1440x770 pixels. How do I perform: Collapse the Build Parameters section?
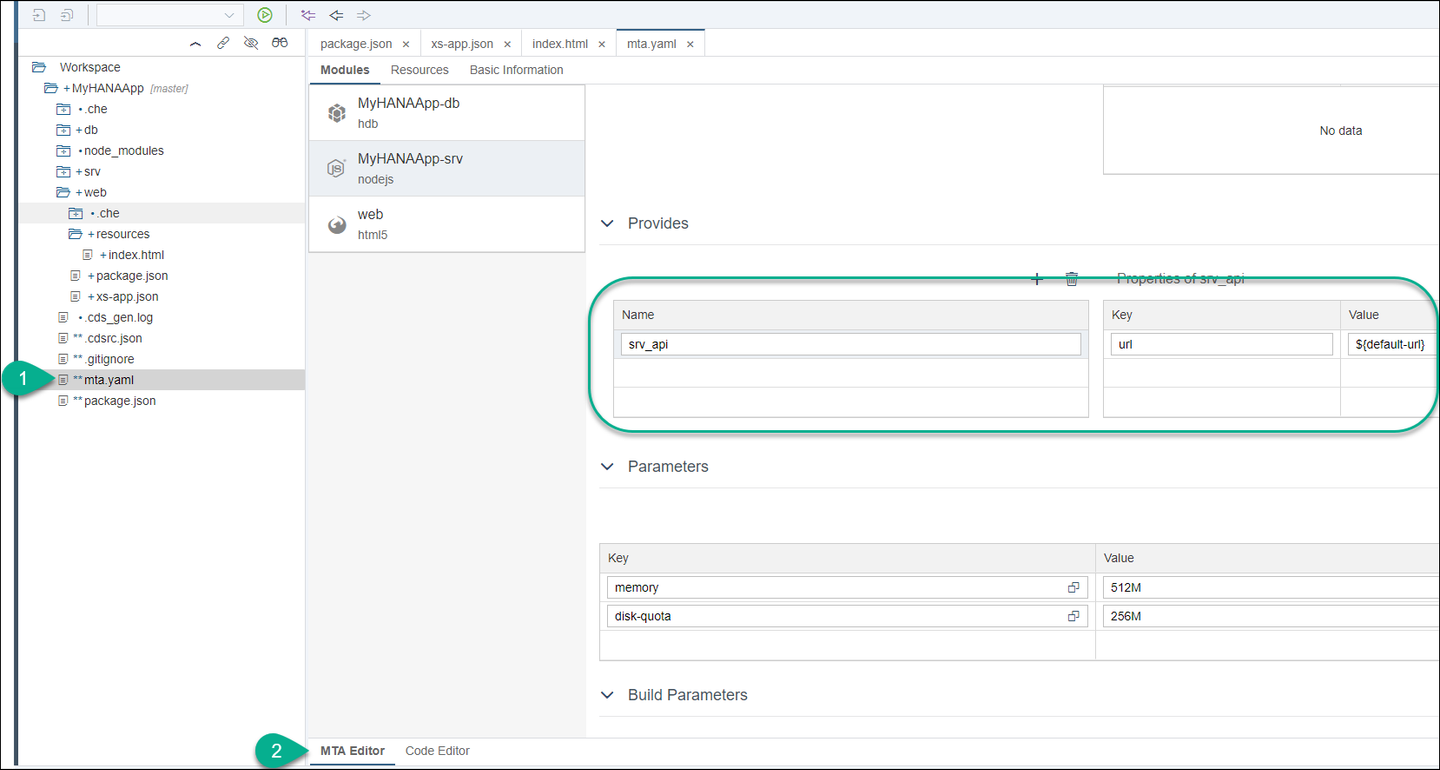coord(607,694)
